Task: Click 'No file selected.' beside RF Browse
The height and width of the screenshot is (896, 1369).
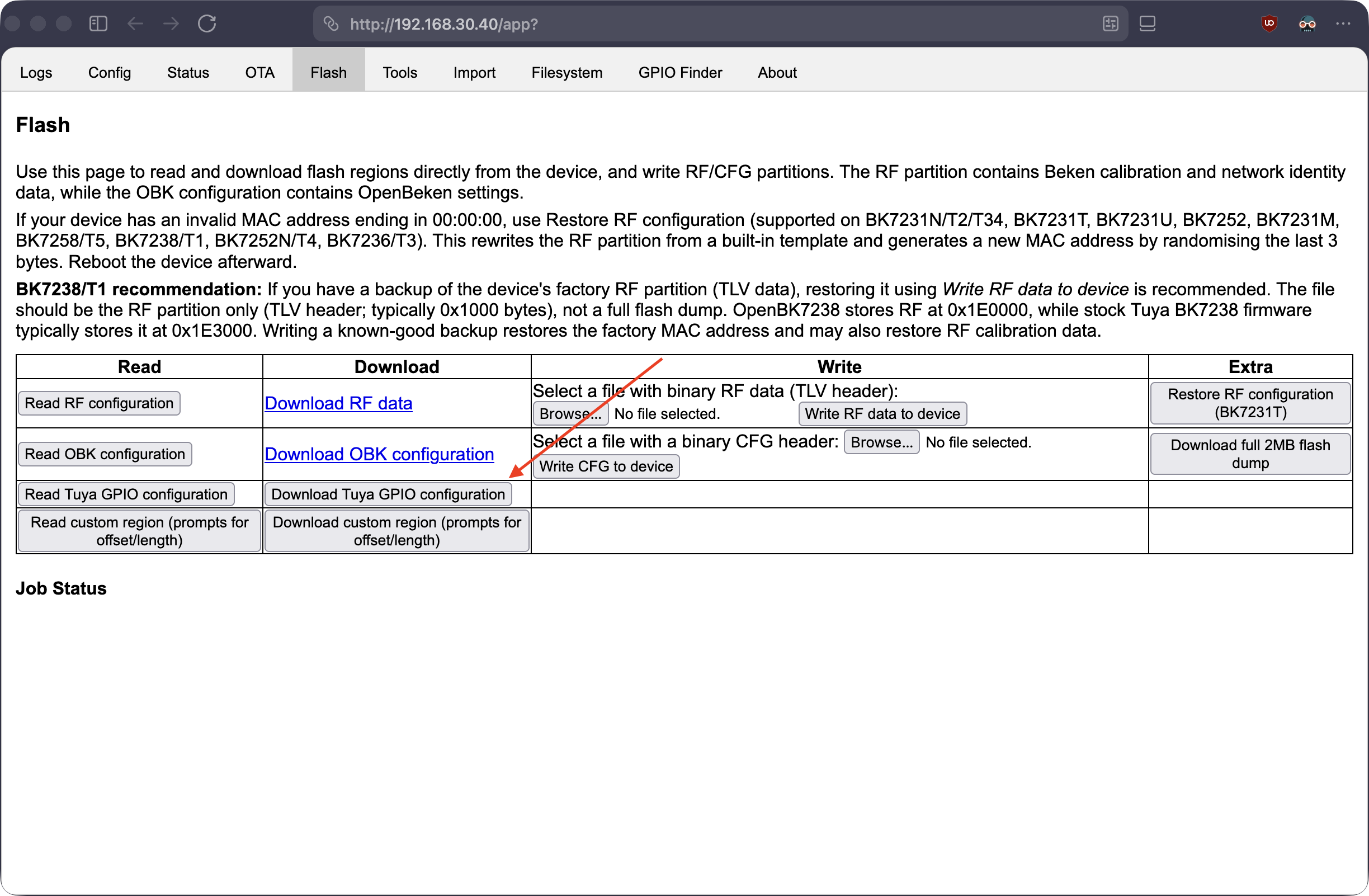Action: click(x=667, y=414)
